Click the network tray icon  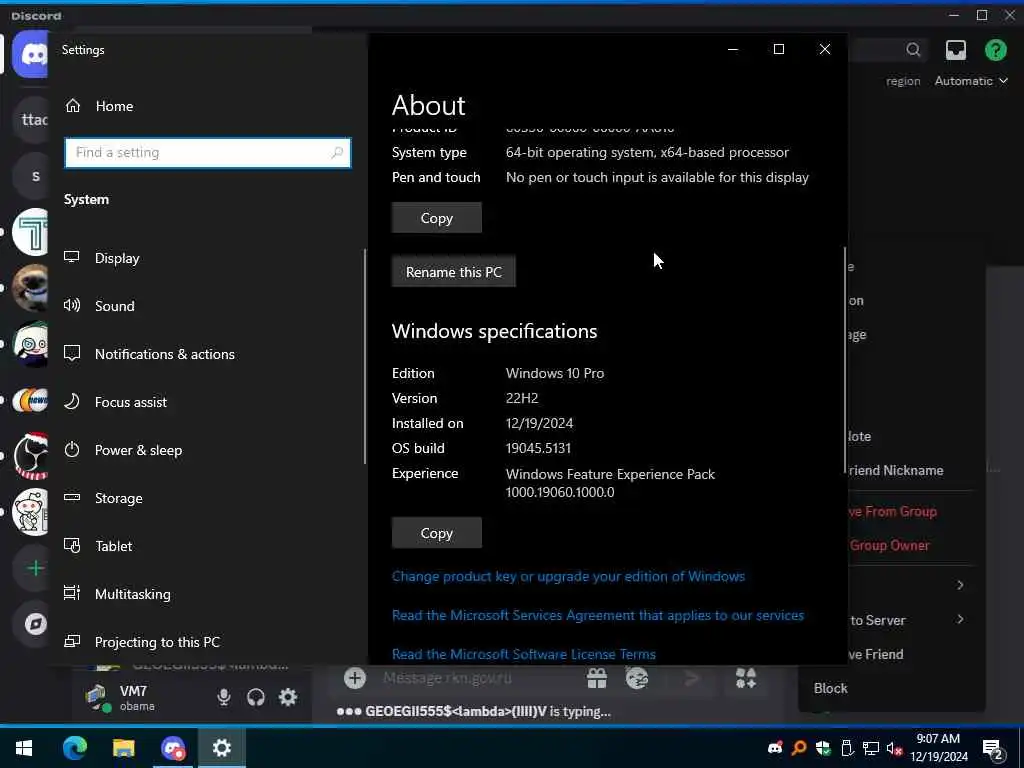[x=871, y=749]
